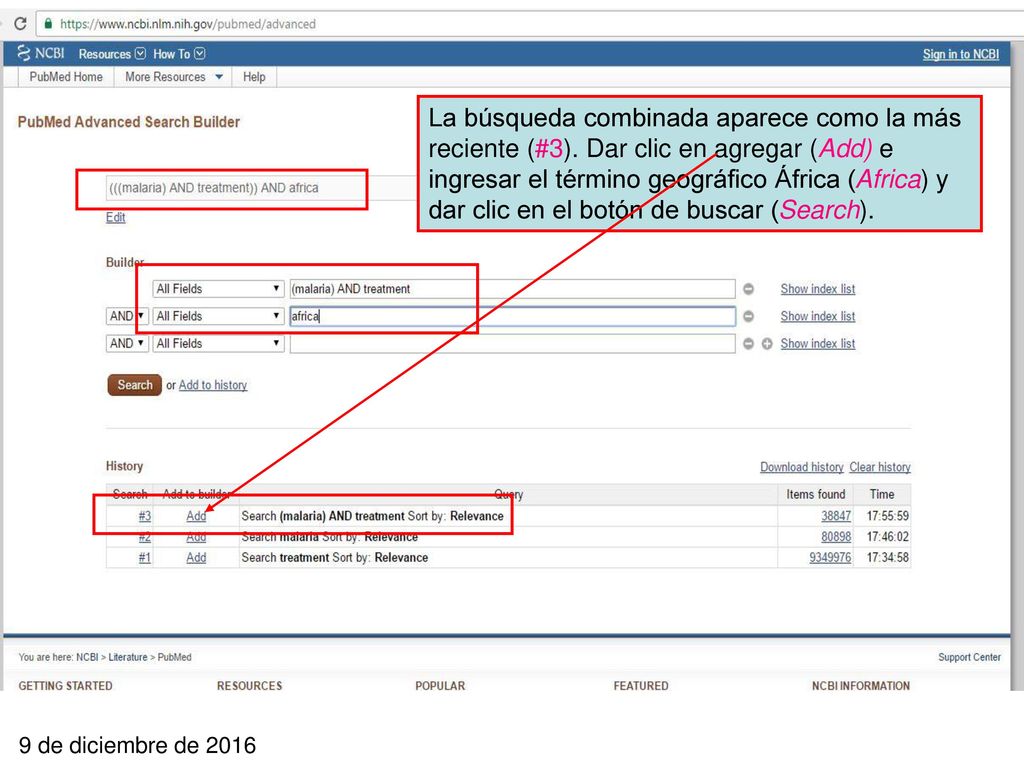Open search #2 in history

click(144, 537)
